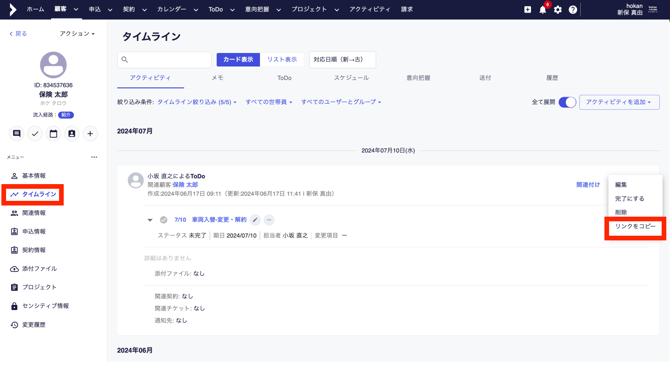Open help question mark icon

573,9
